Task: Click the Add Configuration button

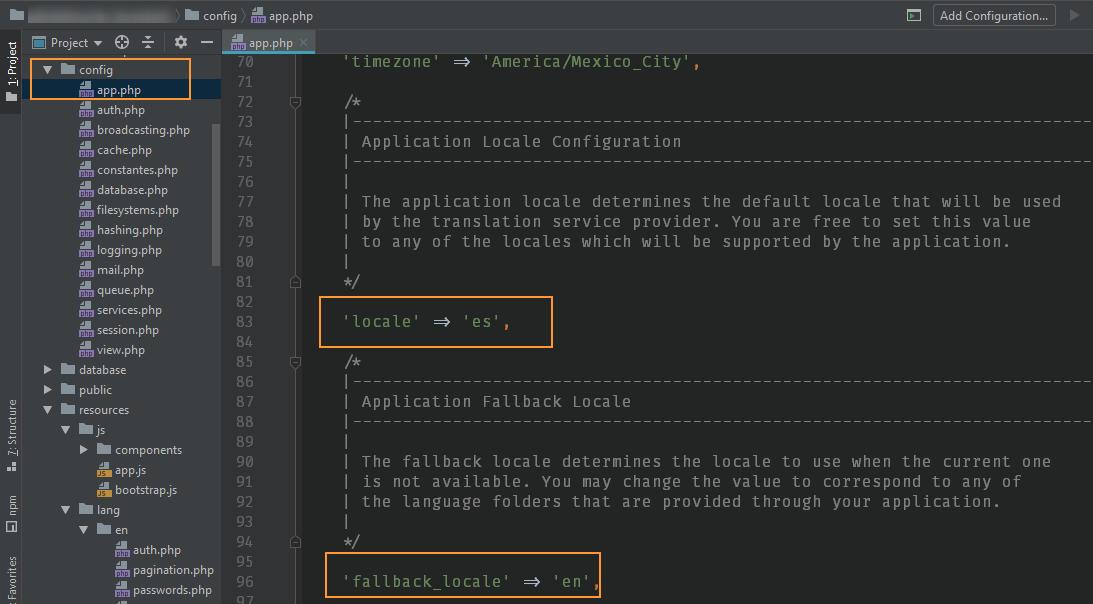Action: point(993,15)
